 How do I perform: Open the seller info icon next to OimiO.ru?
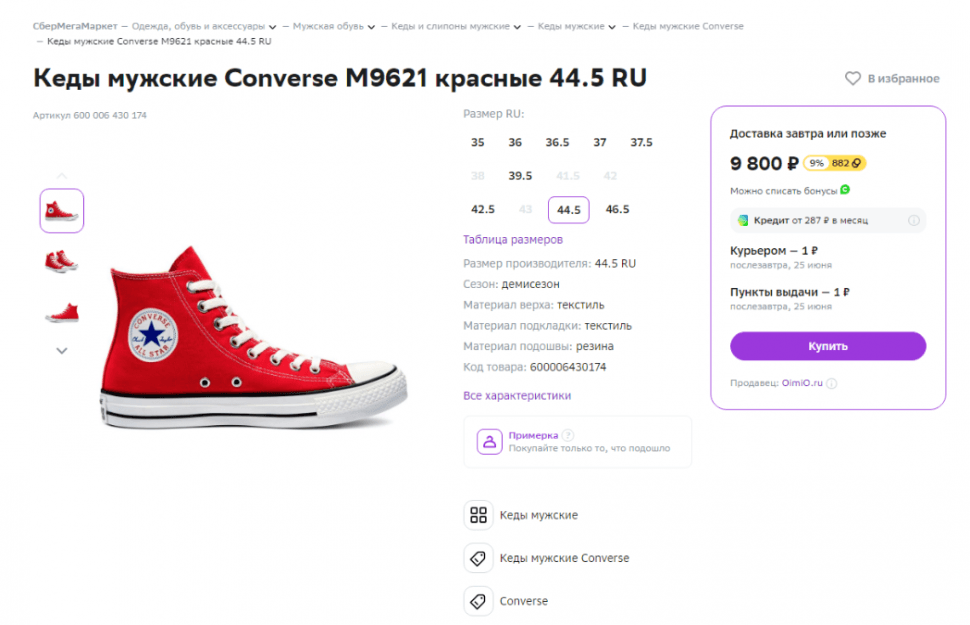pos(831,383)
